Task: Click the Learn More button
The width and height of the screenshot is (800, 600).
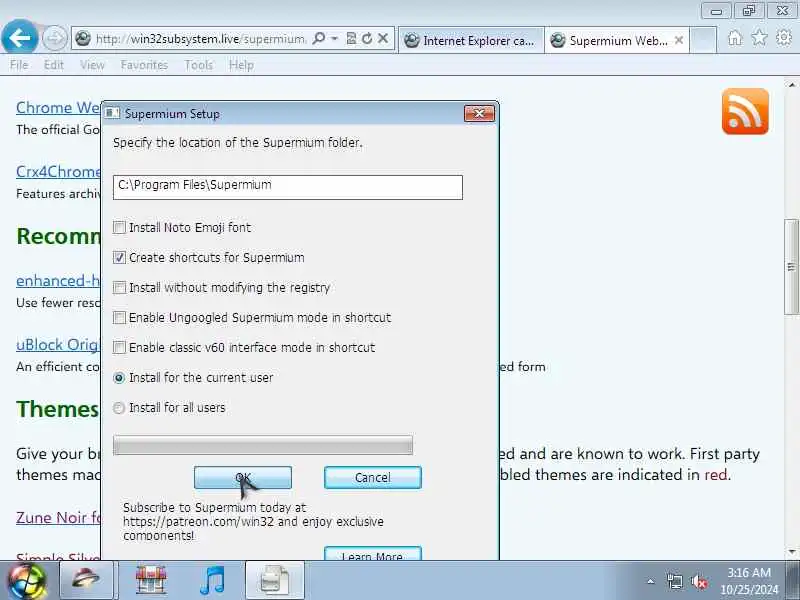Action: pos(373,554)
